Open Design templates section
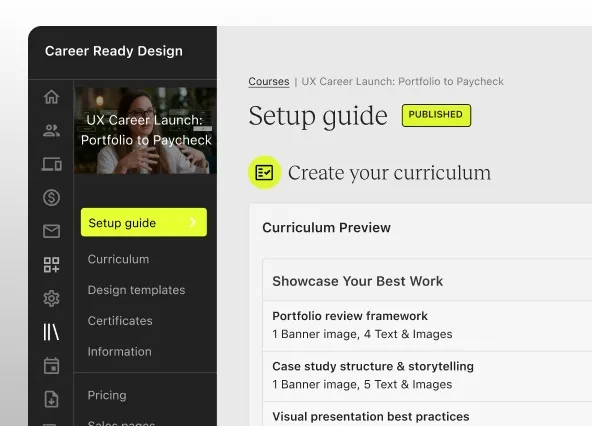Viewport: 592px width, 426px height. coord(136,290)
